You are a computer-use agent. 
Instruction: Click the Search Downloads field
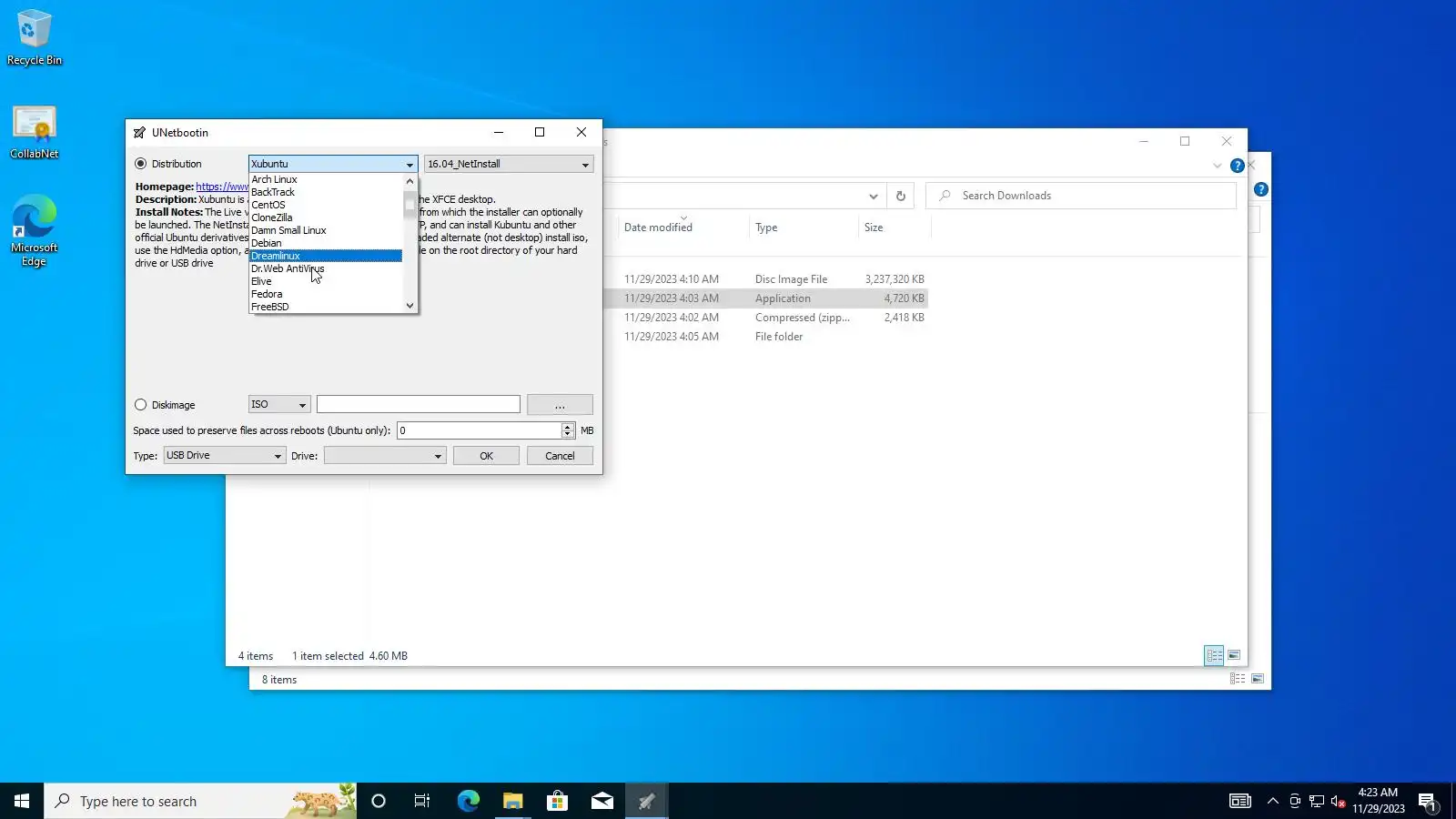1081,196
